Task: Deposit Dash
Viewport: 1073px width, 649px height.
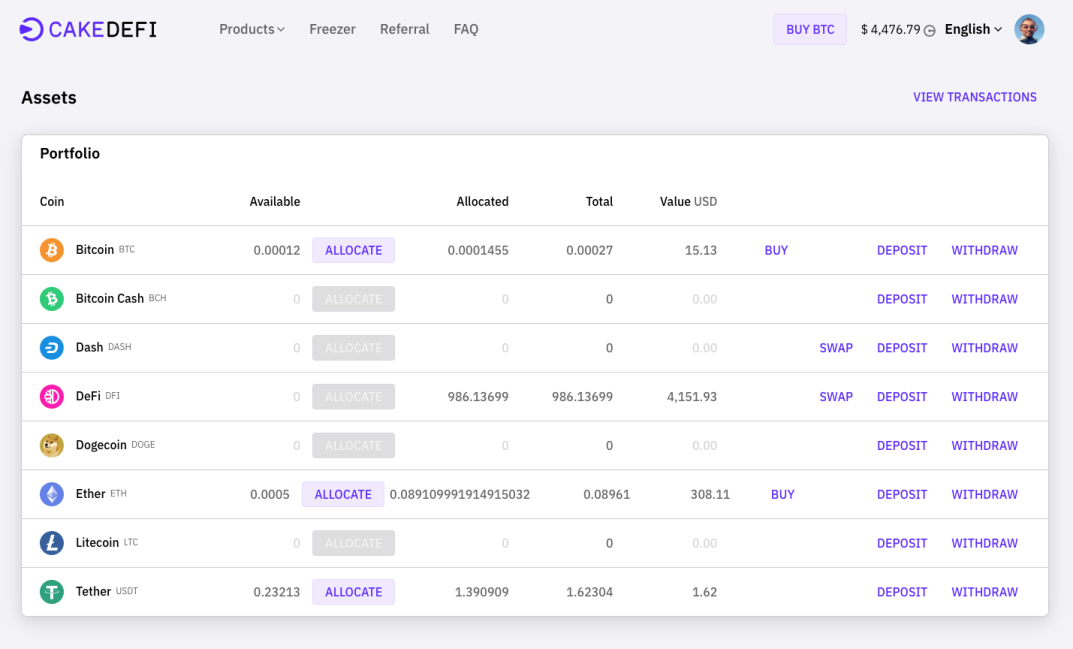Action: pyautogui.click(x=902, y=348)
